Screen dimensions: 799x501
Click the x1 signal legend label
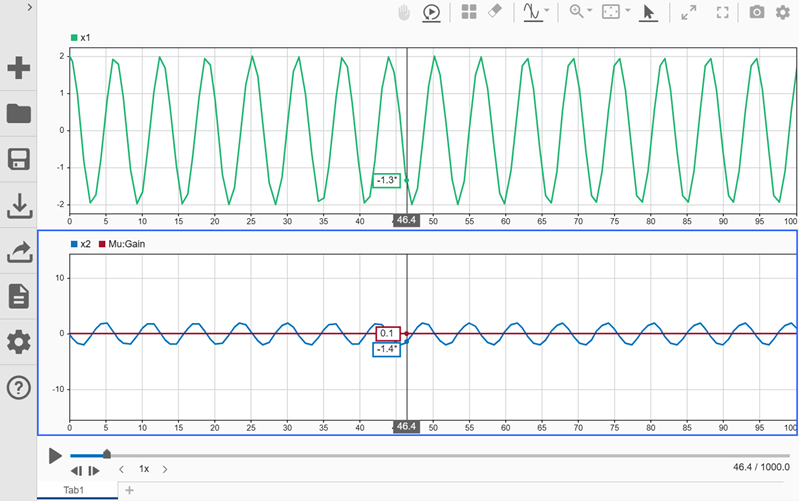85,38
